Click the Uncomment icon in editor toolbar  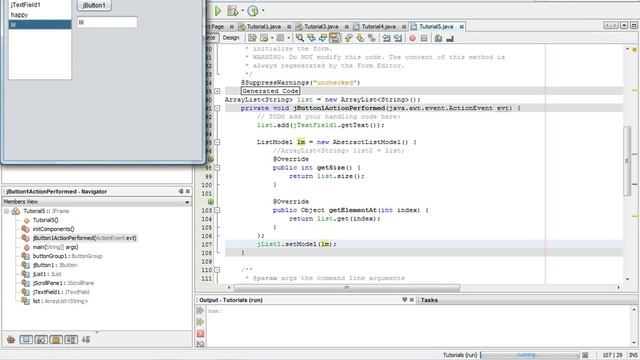pyautogui.click(x=450, y=38)
